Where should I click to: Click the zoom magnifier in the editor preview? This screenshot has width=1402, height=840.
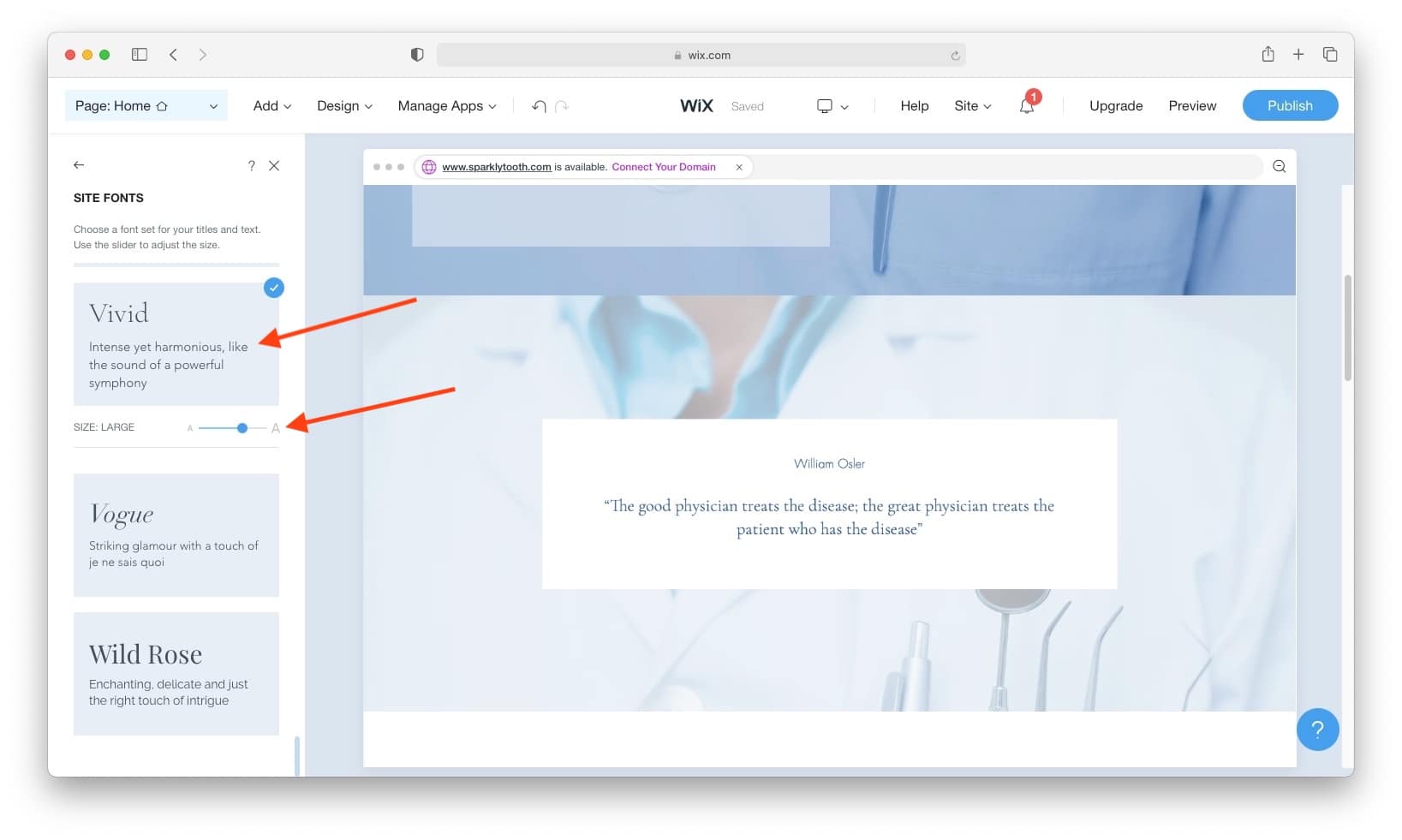[x=1279, y=166]
